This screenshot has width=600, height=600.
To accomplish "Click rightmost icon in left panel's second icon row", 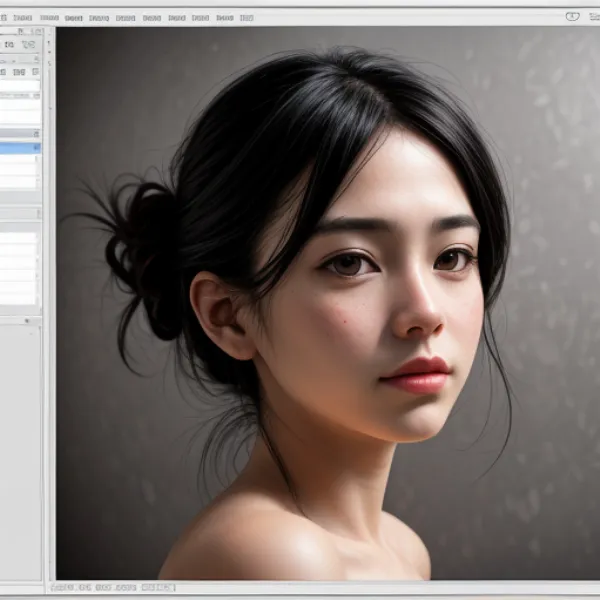I will 35,72.
